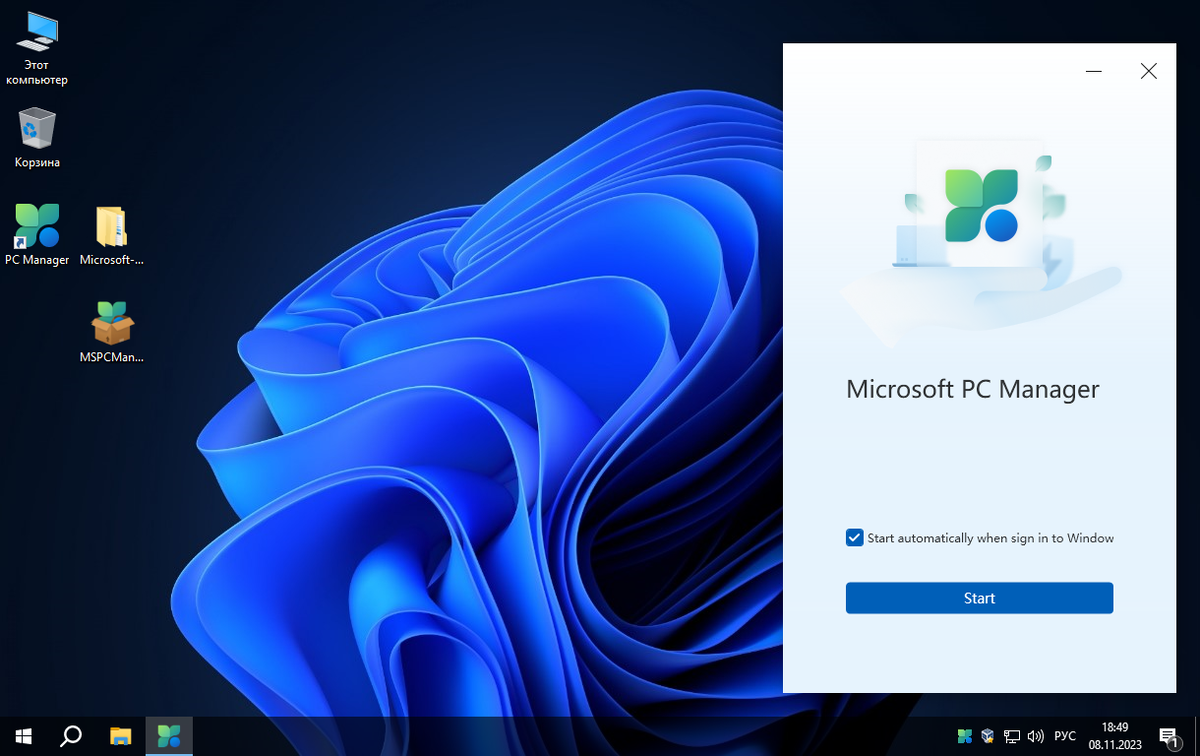Select the Этот компьютер desktop icon
The image size is (1200, 756).
click(37, 48)
